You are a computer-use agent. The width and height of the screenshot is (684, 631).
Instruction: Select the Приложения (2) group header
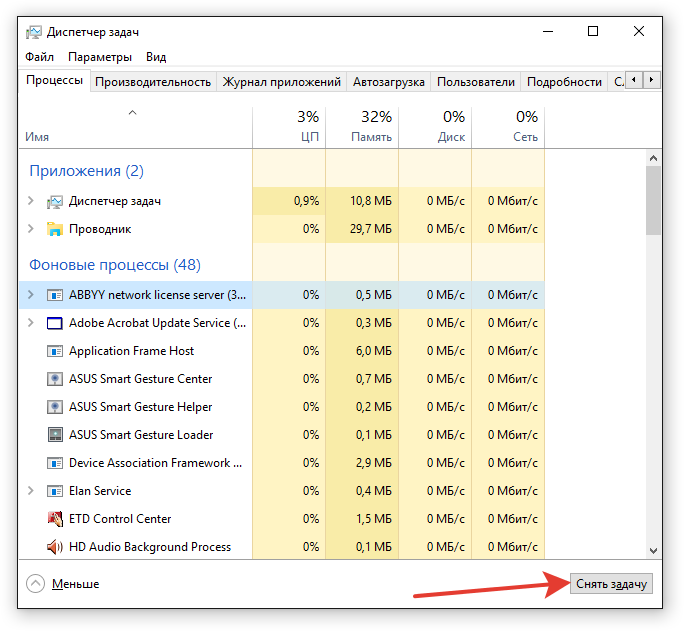click(86, 171)
